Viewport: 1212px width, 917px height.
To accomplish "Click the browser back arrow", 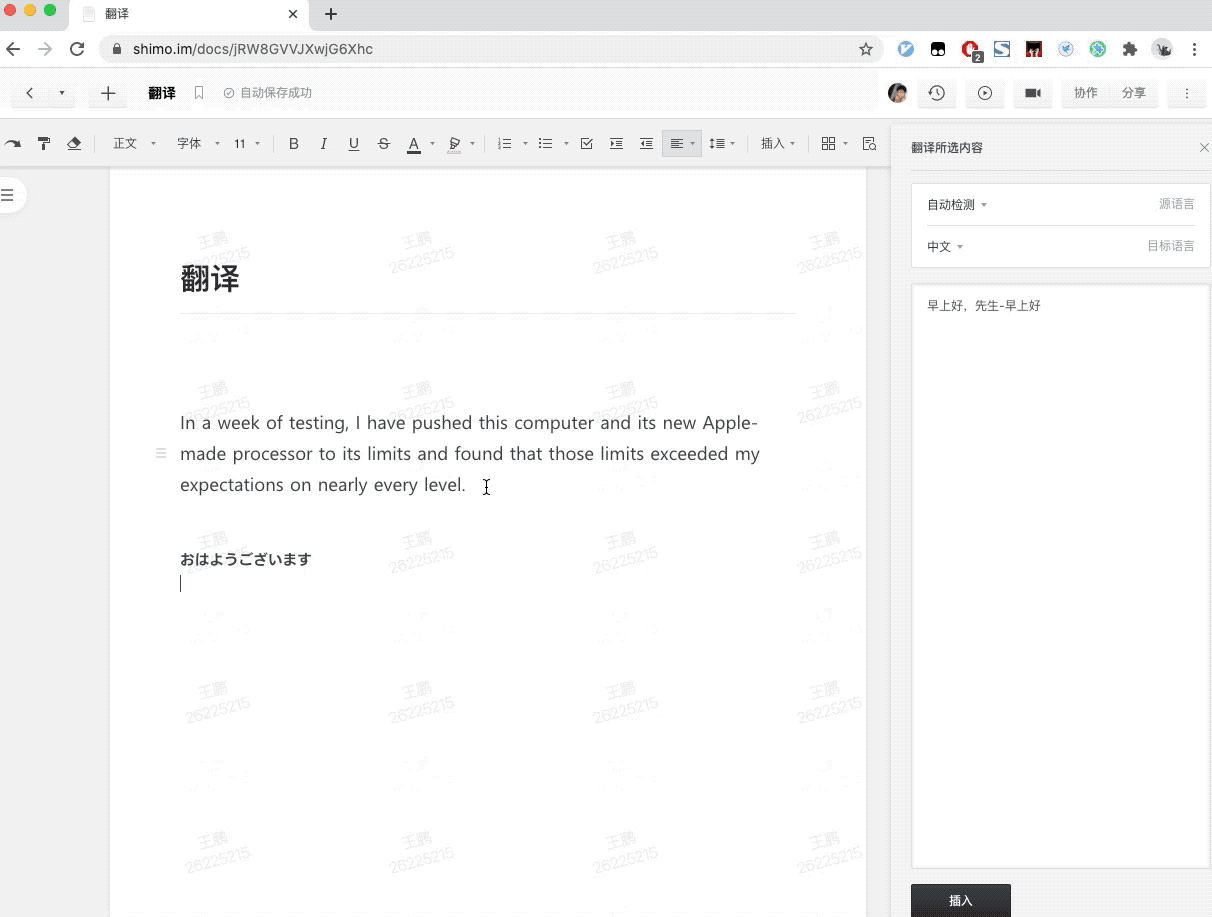I will pos(13,49).
